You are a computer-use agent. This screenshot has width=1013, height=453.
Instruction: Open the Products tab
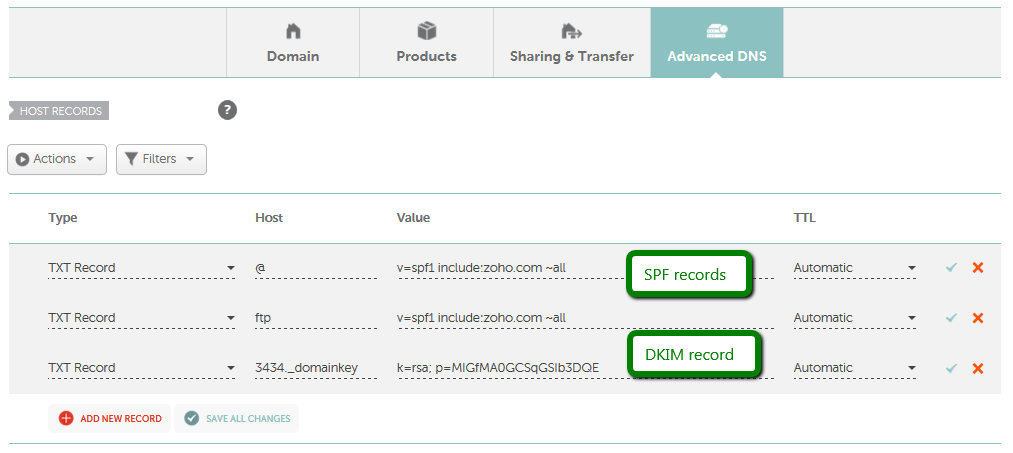(x=426, y=43)
